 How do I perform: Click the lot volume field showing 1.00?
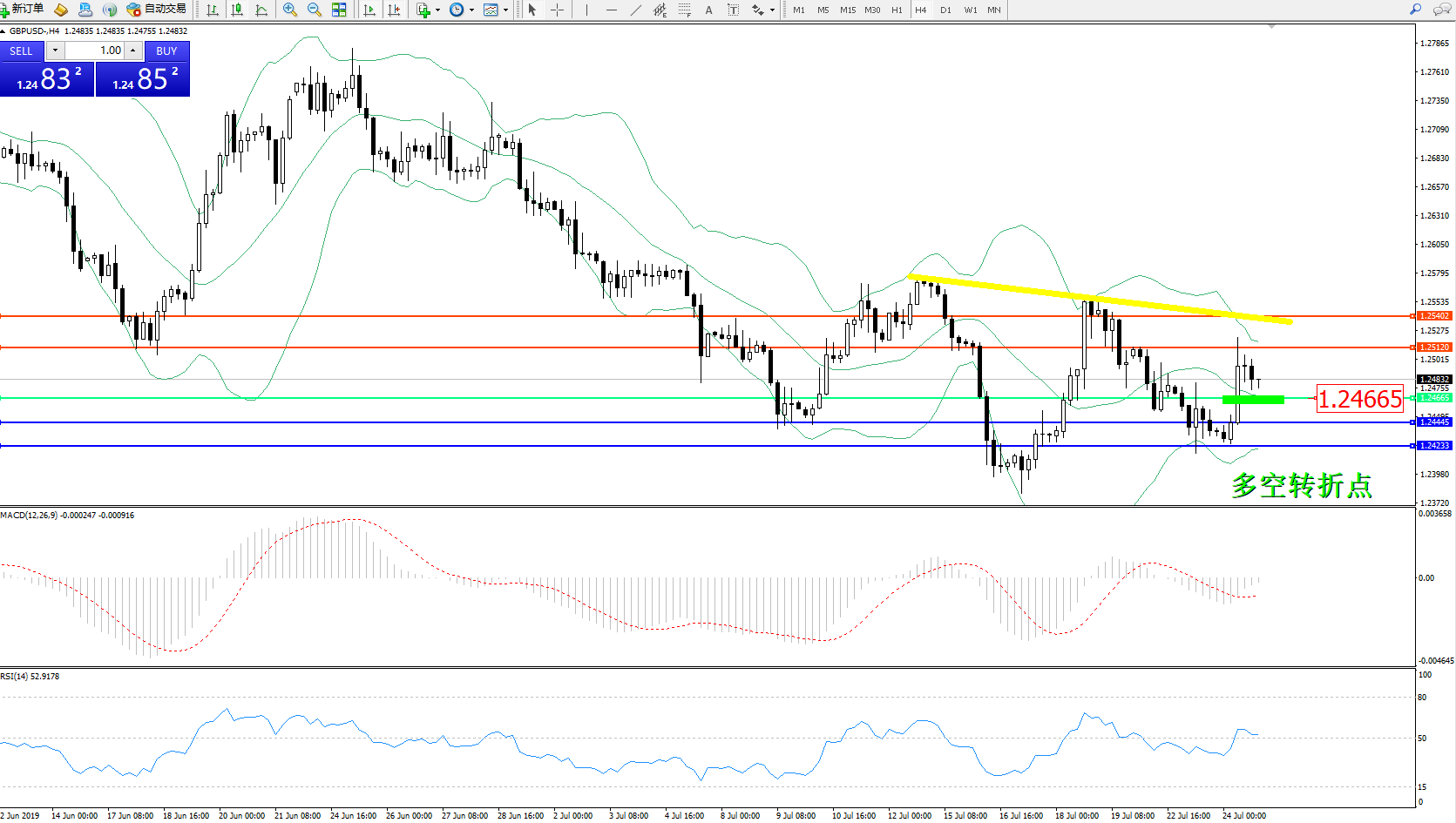point(96,51)
